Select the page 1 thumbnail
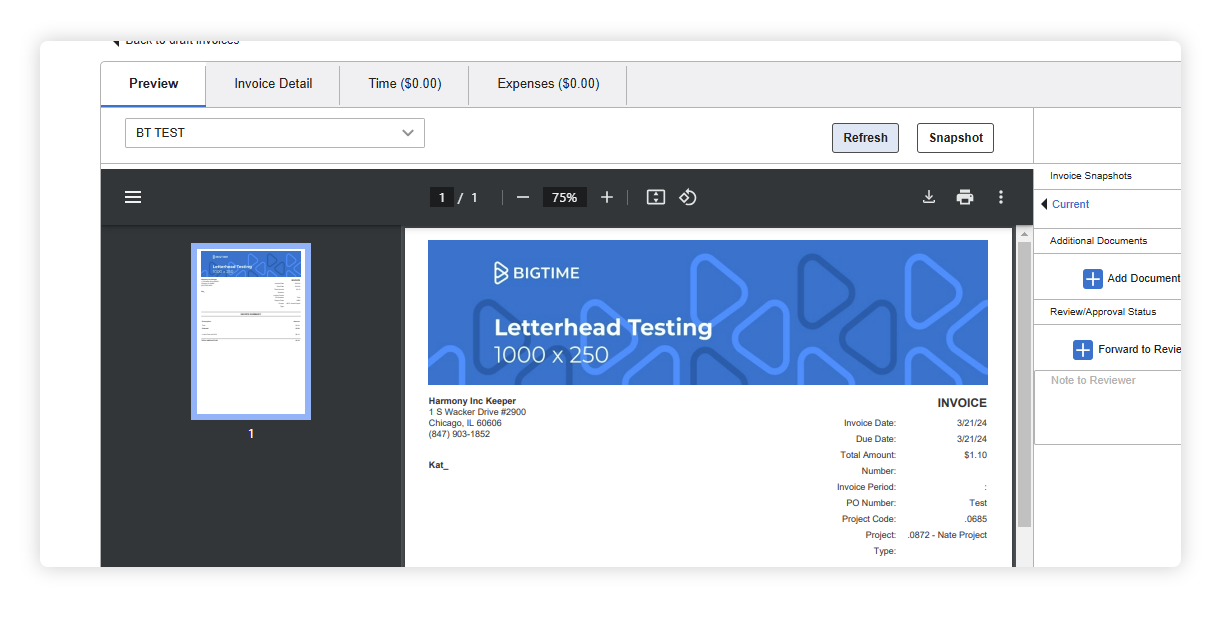 pos(251,331)
